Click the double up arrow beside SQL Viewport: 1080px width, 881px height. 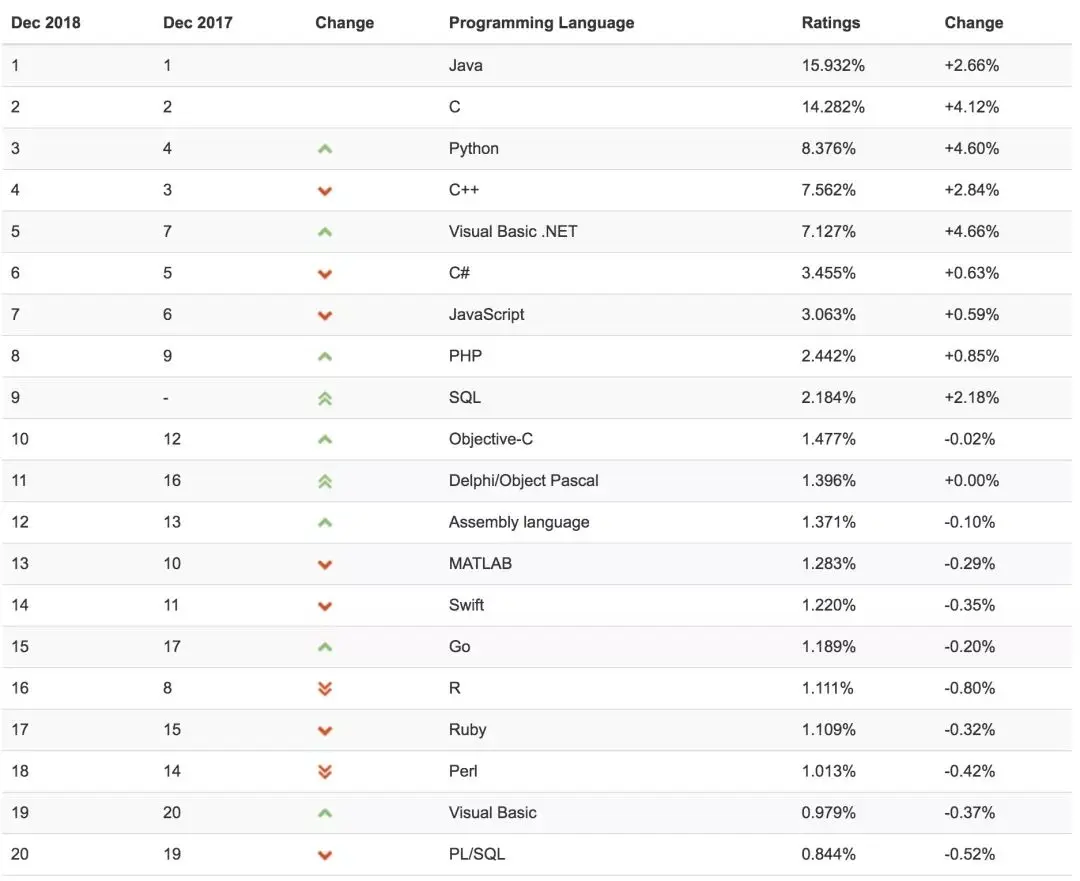click(x=325, y=398)
